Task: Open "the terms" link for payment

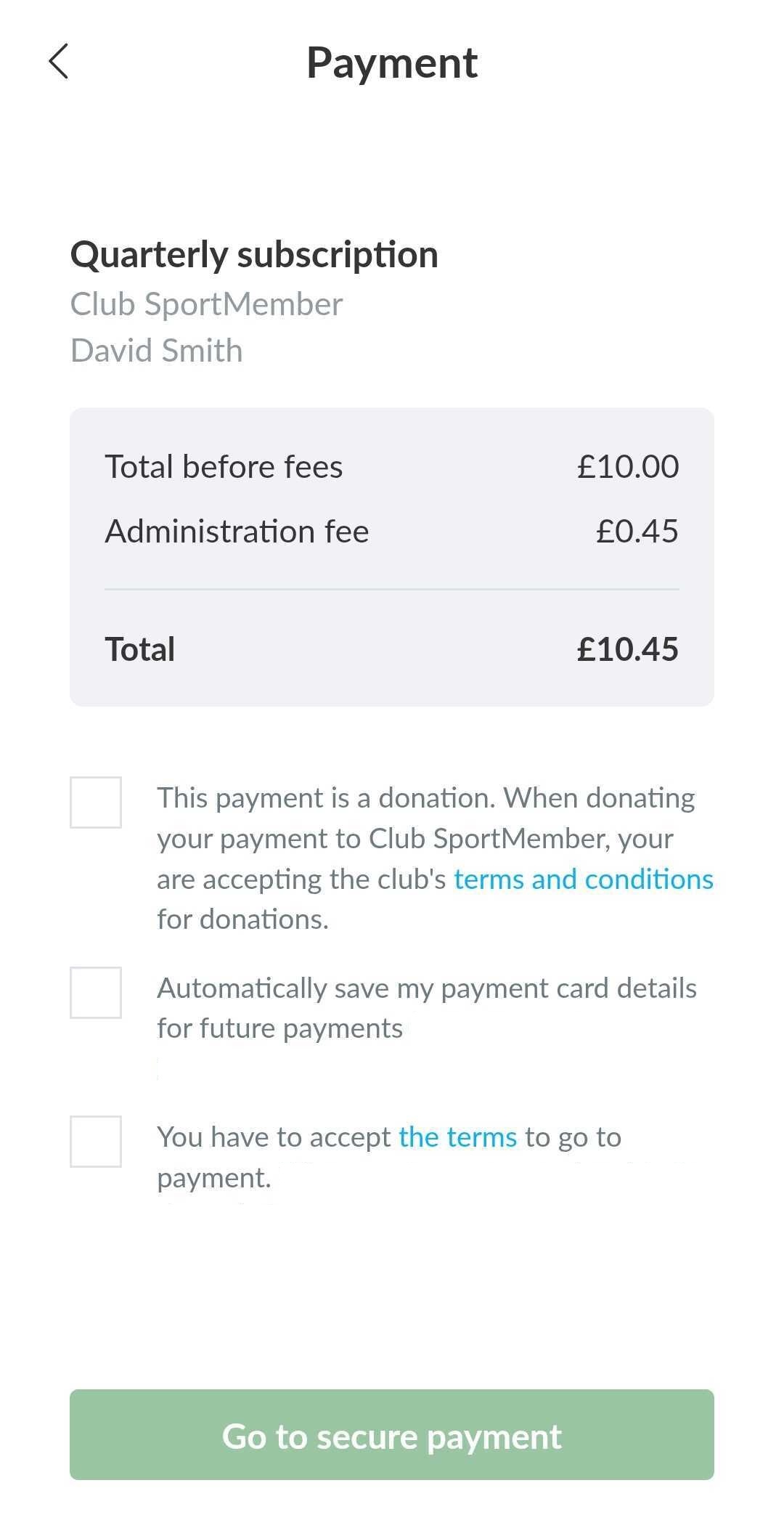Action: 457,1137
